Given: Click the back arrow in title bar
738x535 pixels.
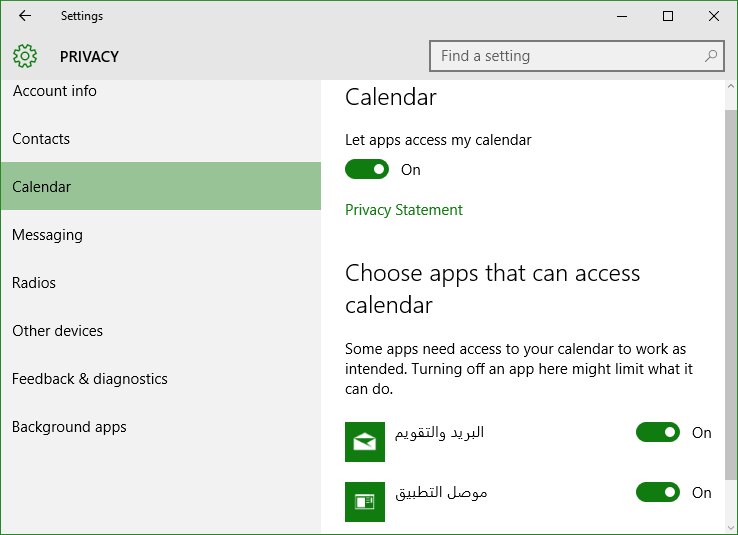Looking at the screenshot, I should pos(25,16).
